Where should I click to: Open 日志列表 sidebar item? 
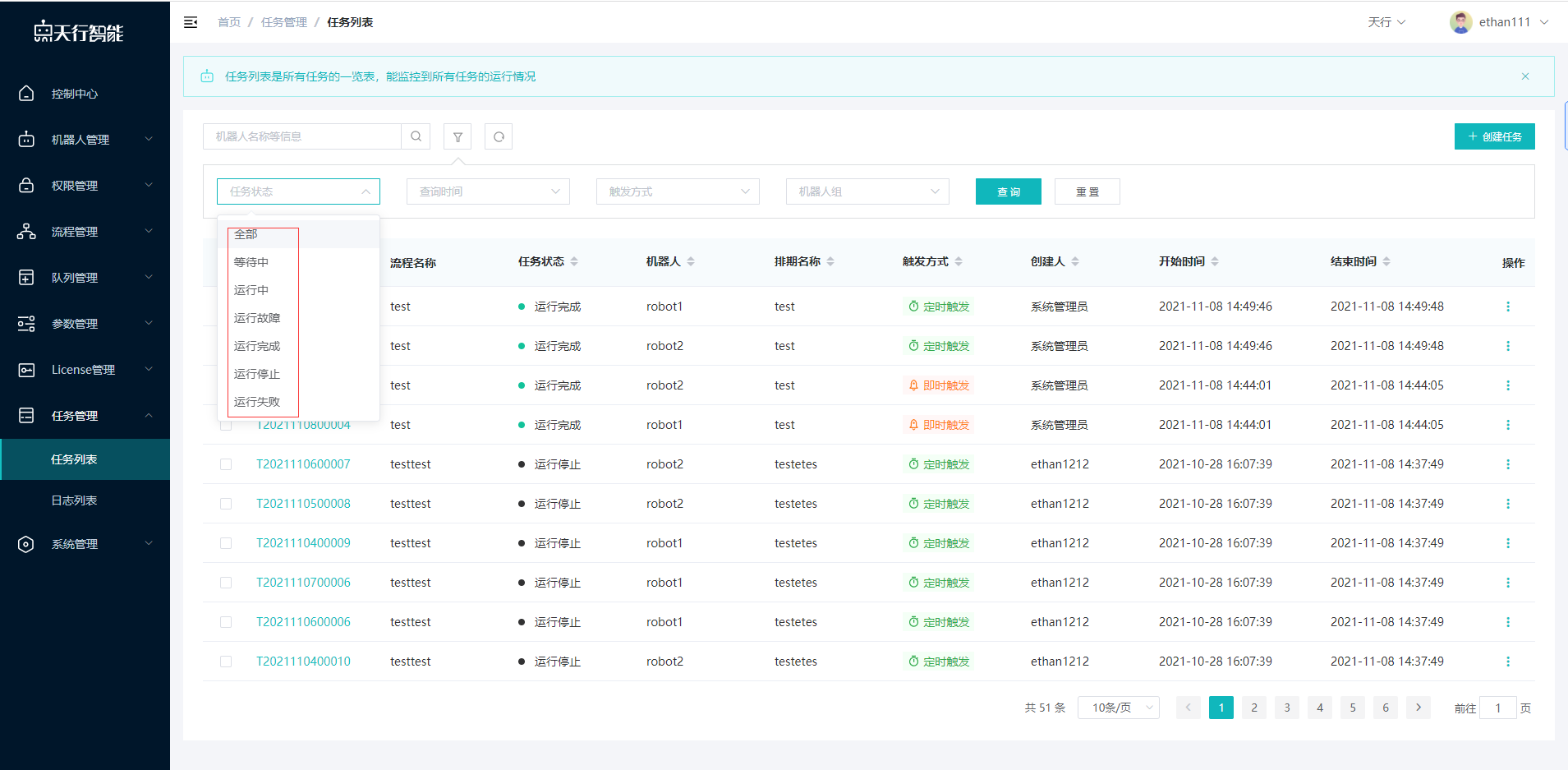coord(85,500)
